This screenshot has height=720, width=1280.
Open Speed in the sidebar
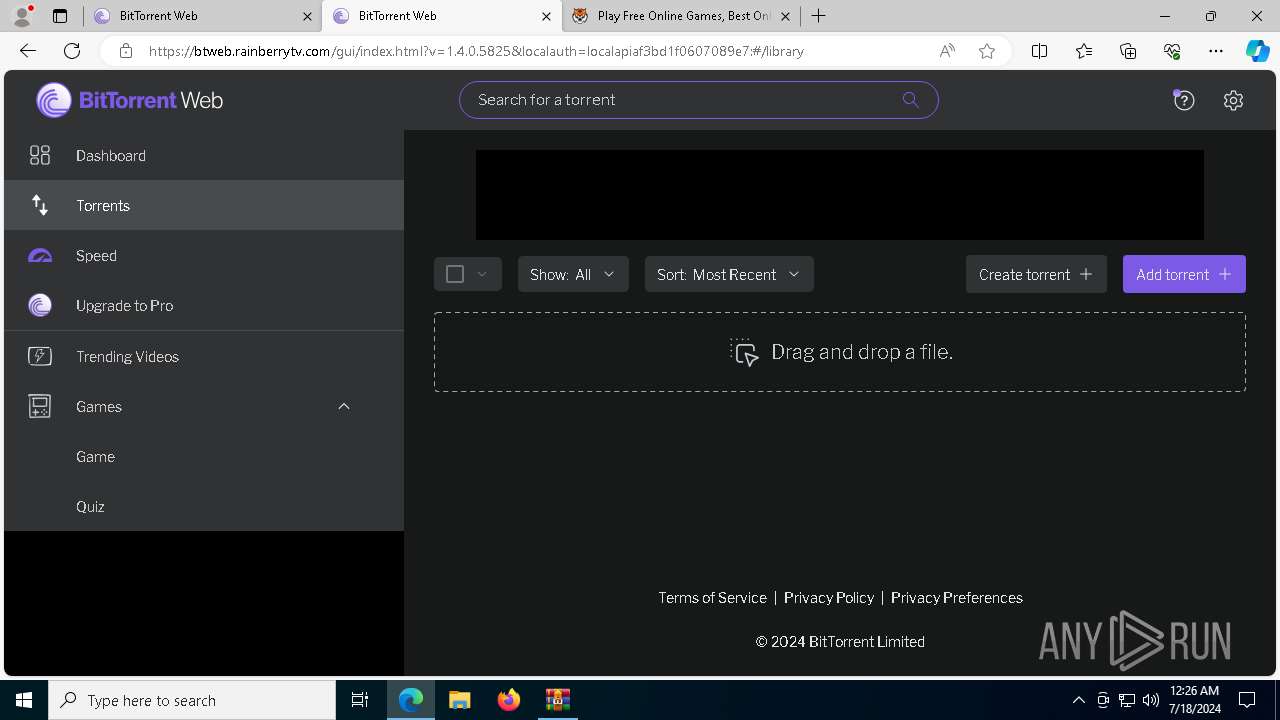204,256
